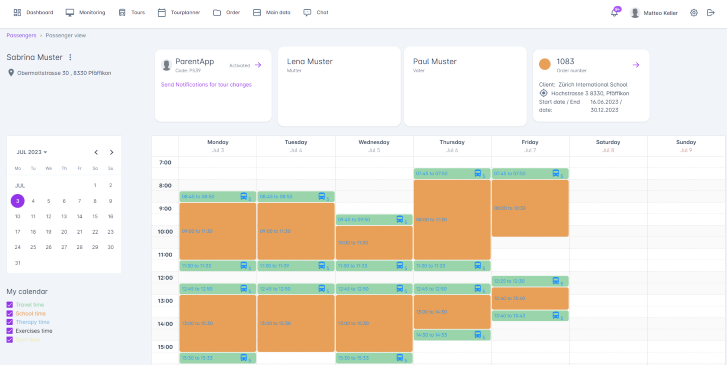Click bus icon on Wednesday 15:30 travel event
The height and width of the screenshot is (365, 727).
[x=400, y=358]
